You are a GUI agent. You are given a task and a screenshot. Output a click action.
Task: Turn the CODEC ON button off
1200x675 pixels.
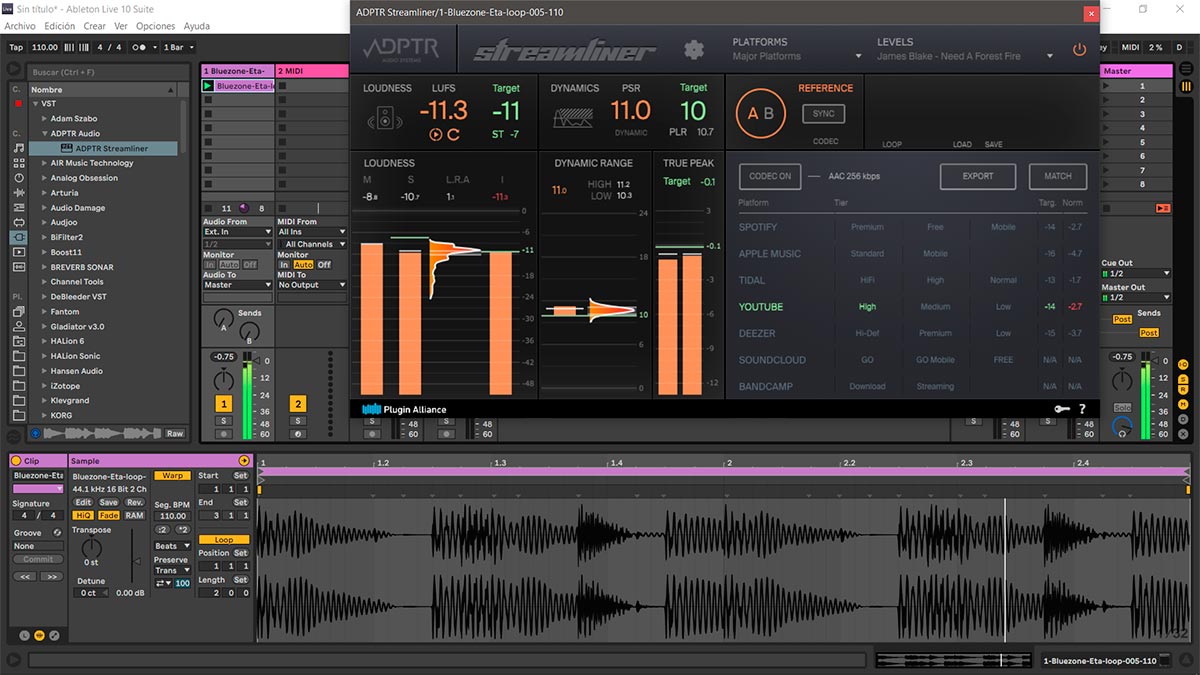click(x=770, y=176)
